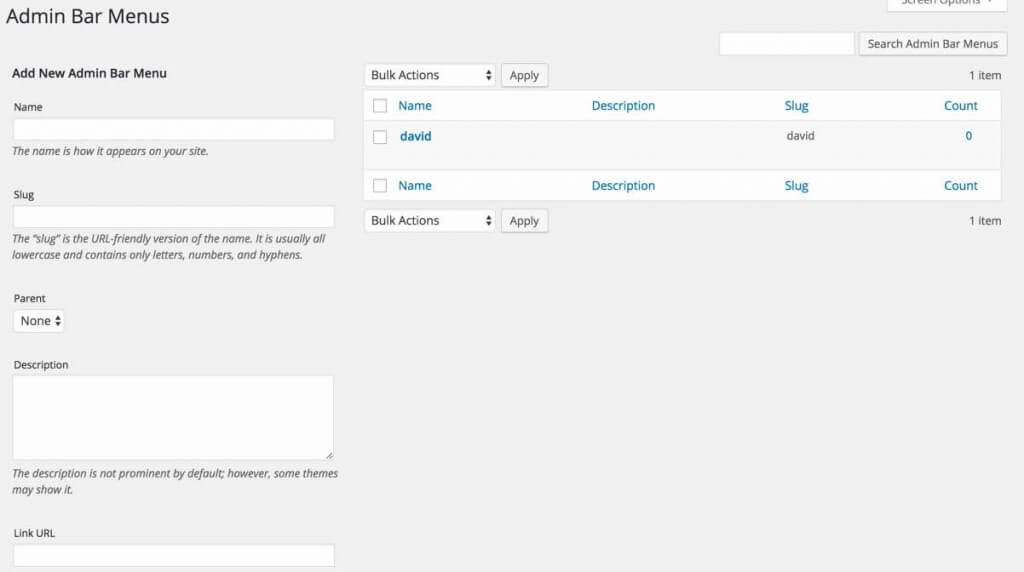Click the Search Admin Bar Menus button
This screenshot has width=1024, height=572.
[932, 44]
